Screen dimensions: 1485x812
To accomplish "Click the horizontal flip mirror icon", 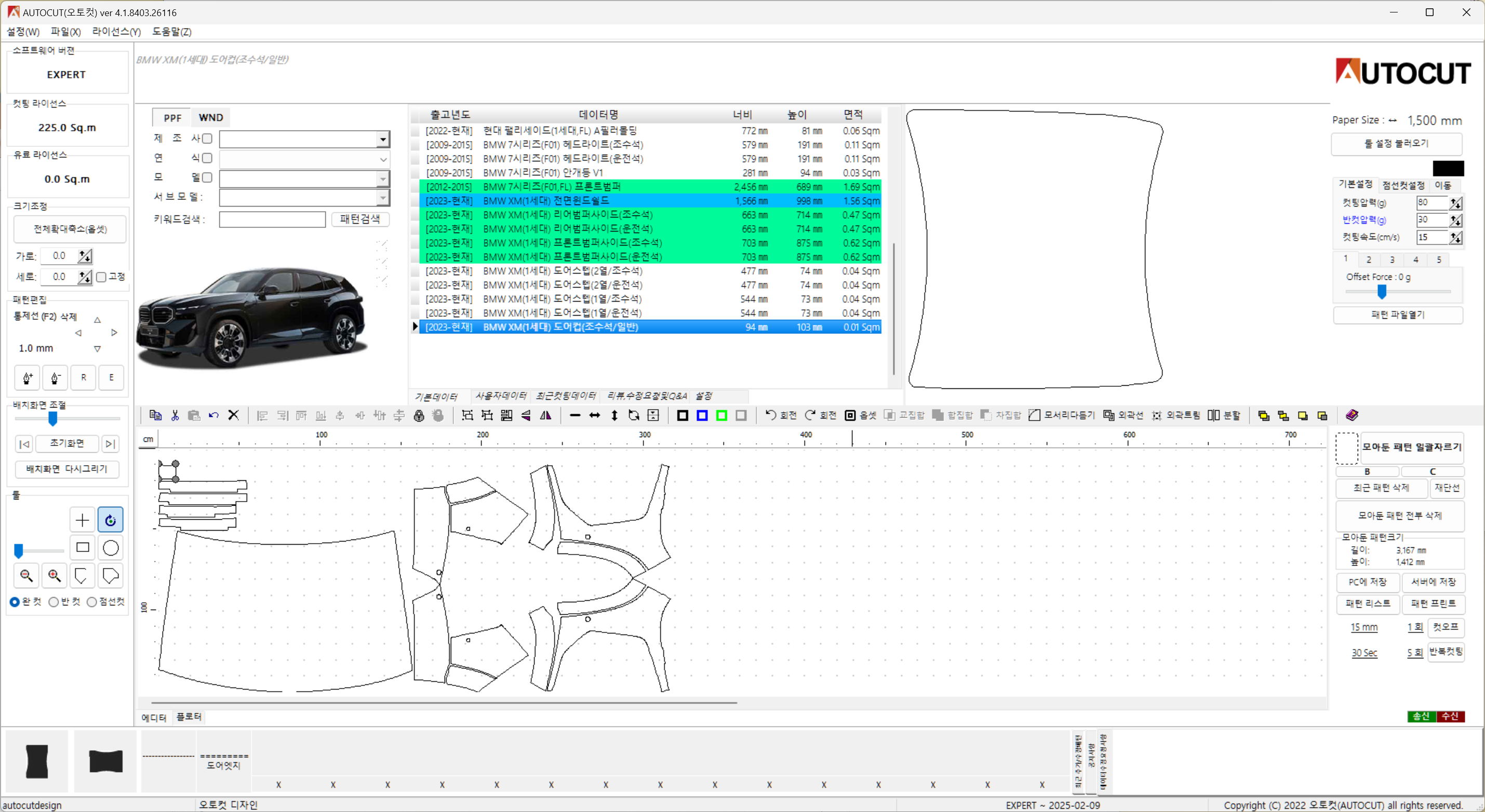I will (545, 415).
